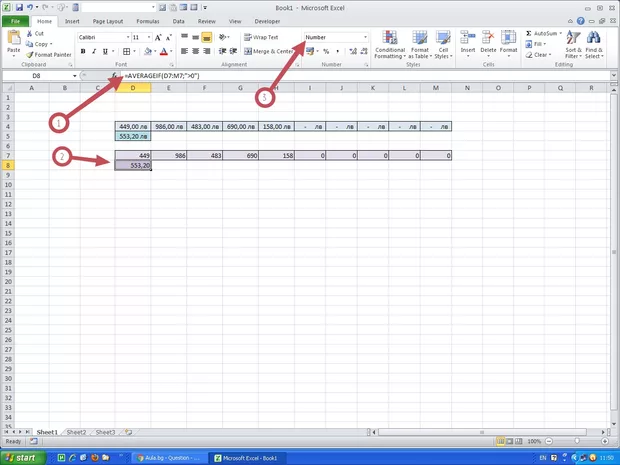This screenshot has width=620, height=465.
Task: Switch to Page Layout view
Action: (x=510, y=441)
